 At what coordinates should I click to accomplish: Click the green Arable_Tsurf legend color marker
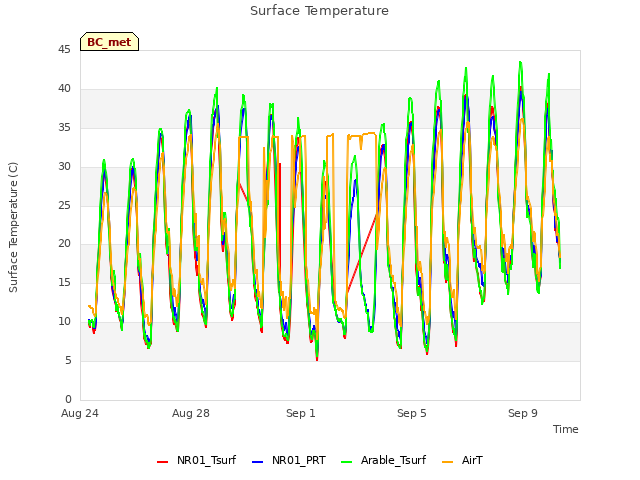347,462
